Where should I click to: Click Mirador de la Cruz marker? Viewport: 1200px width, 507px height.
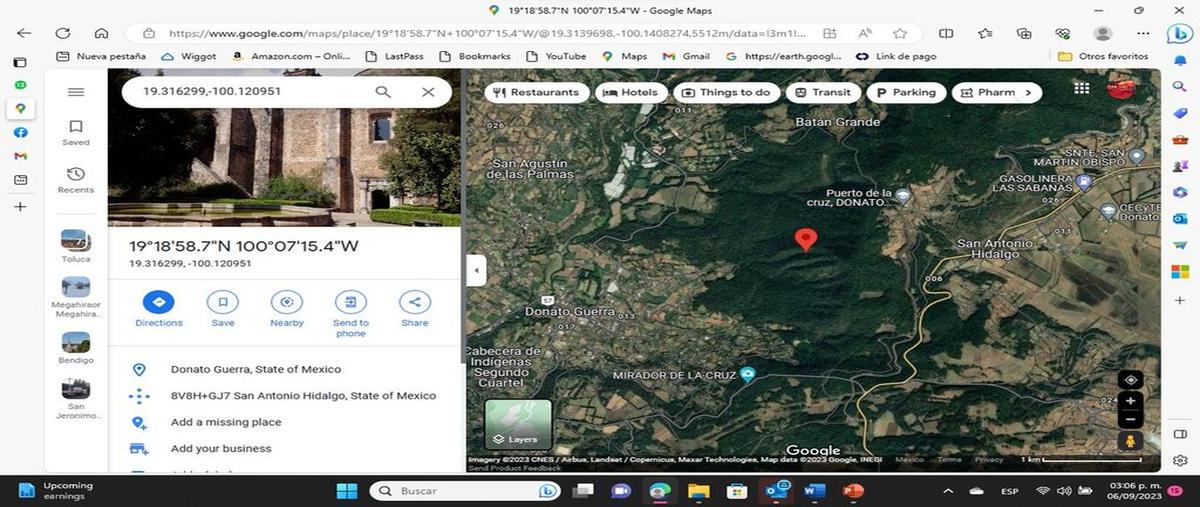pyautogui.click(x=747, y=375)
